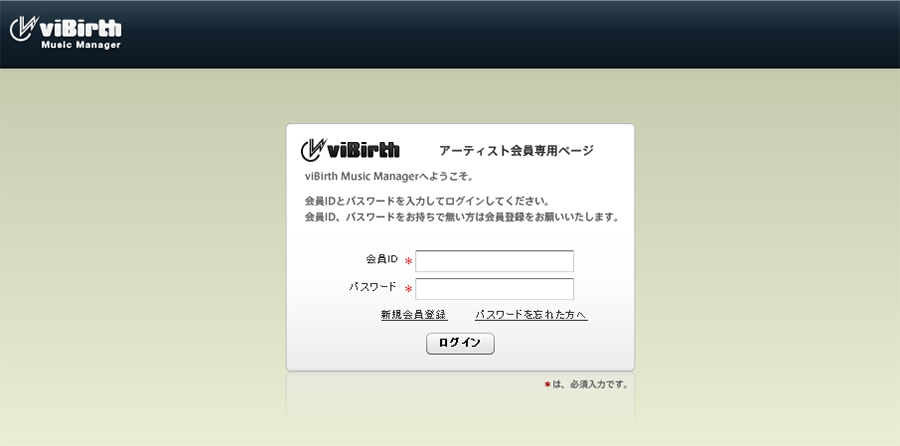Click the viBirth Music Manager header logo

(x=65, y=33)
